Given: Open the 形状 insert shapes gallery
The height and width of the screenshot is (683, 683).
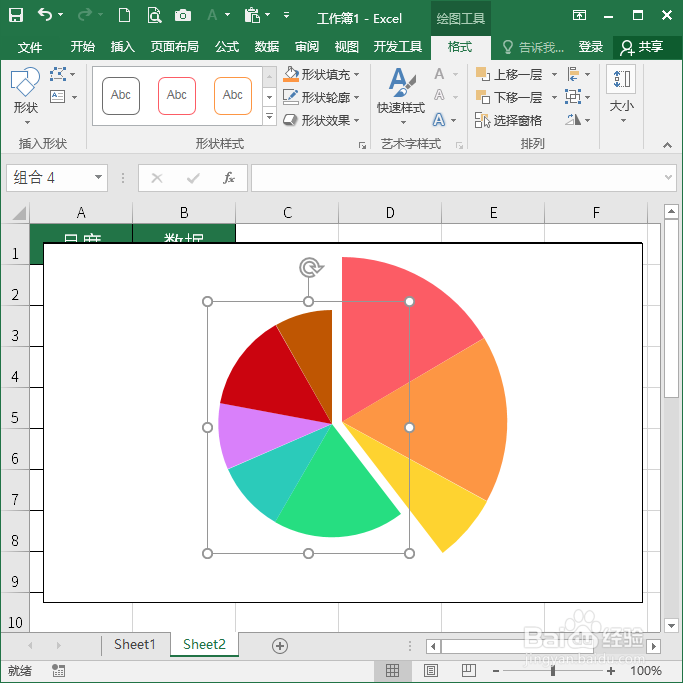Looking at the screenshot, I should click(25, 96).
